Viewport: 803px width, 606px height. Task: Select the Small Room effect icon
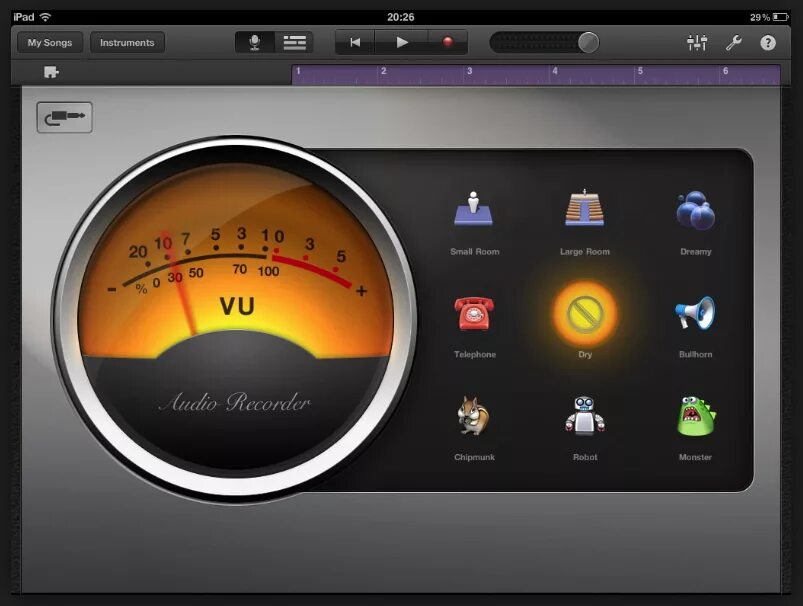[x=474, y=209]
